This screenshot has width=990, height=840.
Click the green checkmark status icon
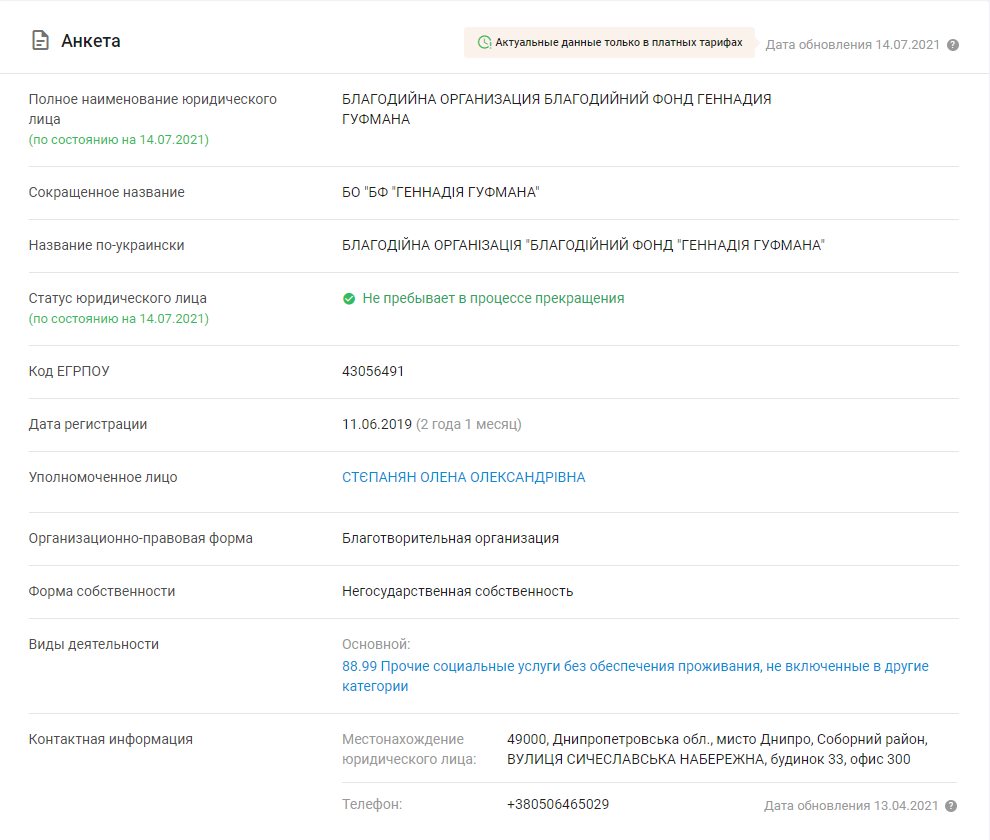tap(349, 298)
